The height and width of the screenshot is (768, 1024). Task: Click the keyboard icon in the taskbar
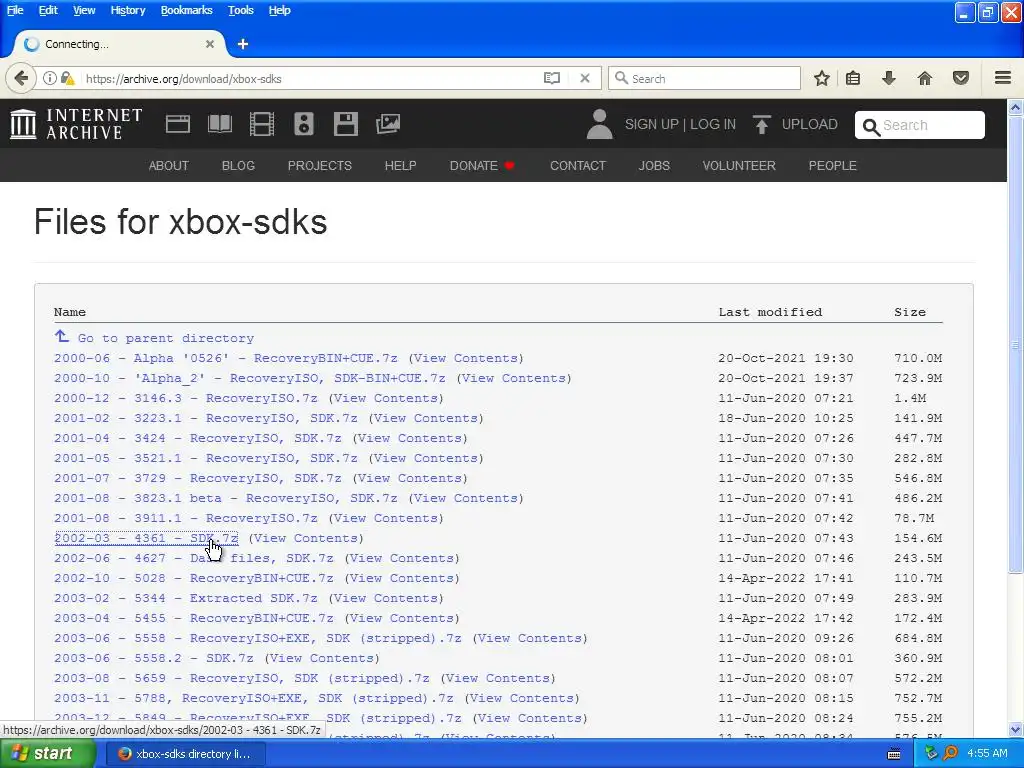tap(894, 754)
